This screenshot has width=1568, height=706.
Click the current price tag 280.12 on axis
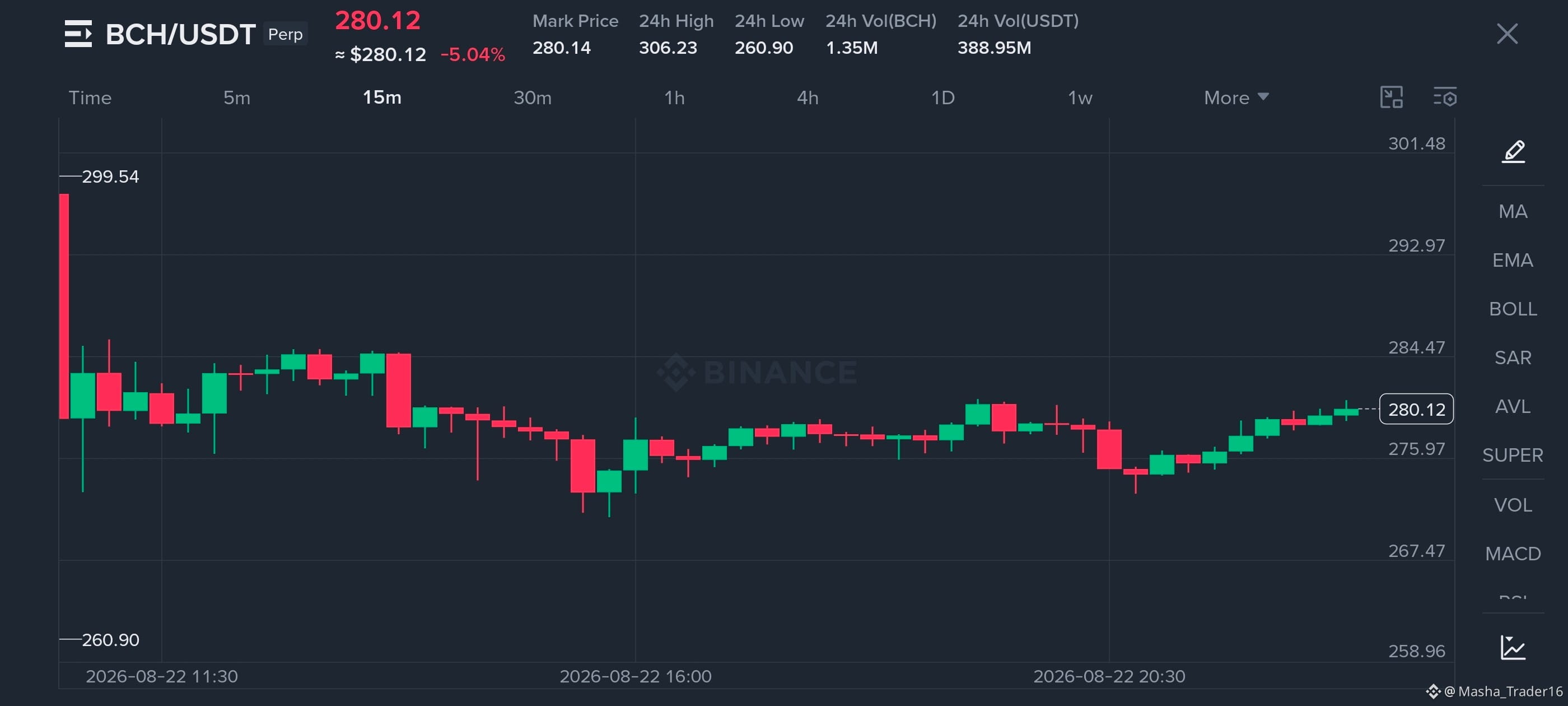coord(1416,410)
